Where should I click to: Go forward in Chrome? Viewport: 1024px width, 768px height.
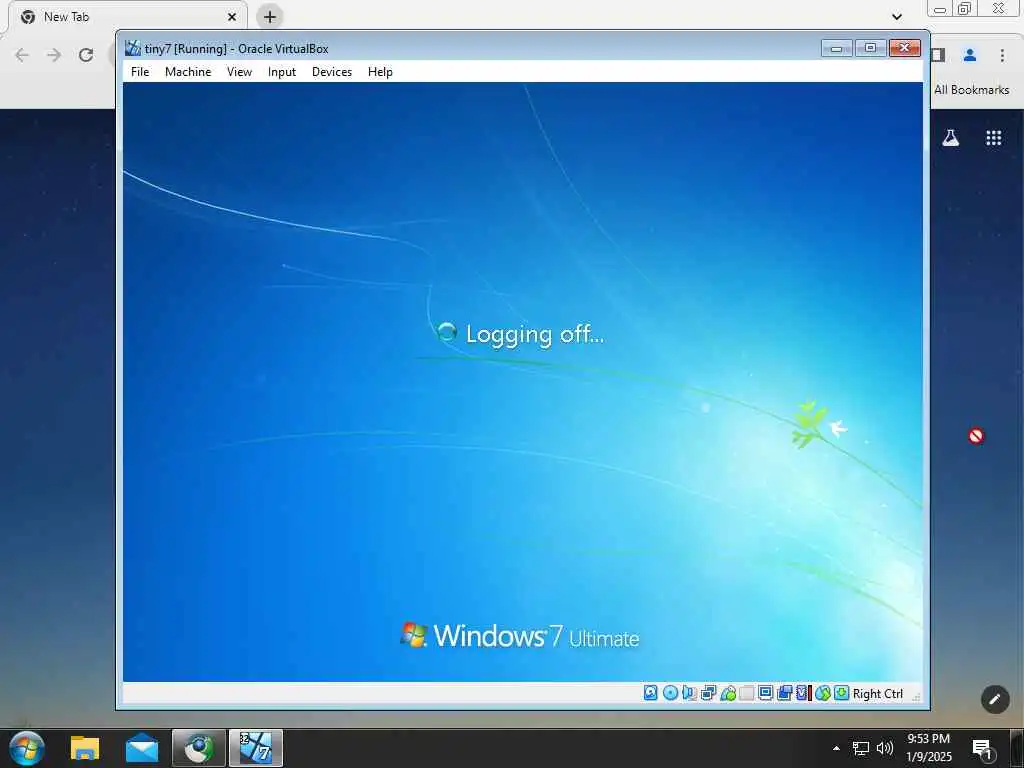click(x=54, y=55)
